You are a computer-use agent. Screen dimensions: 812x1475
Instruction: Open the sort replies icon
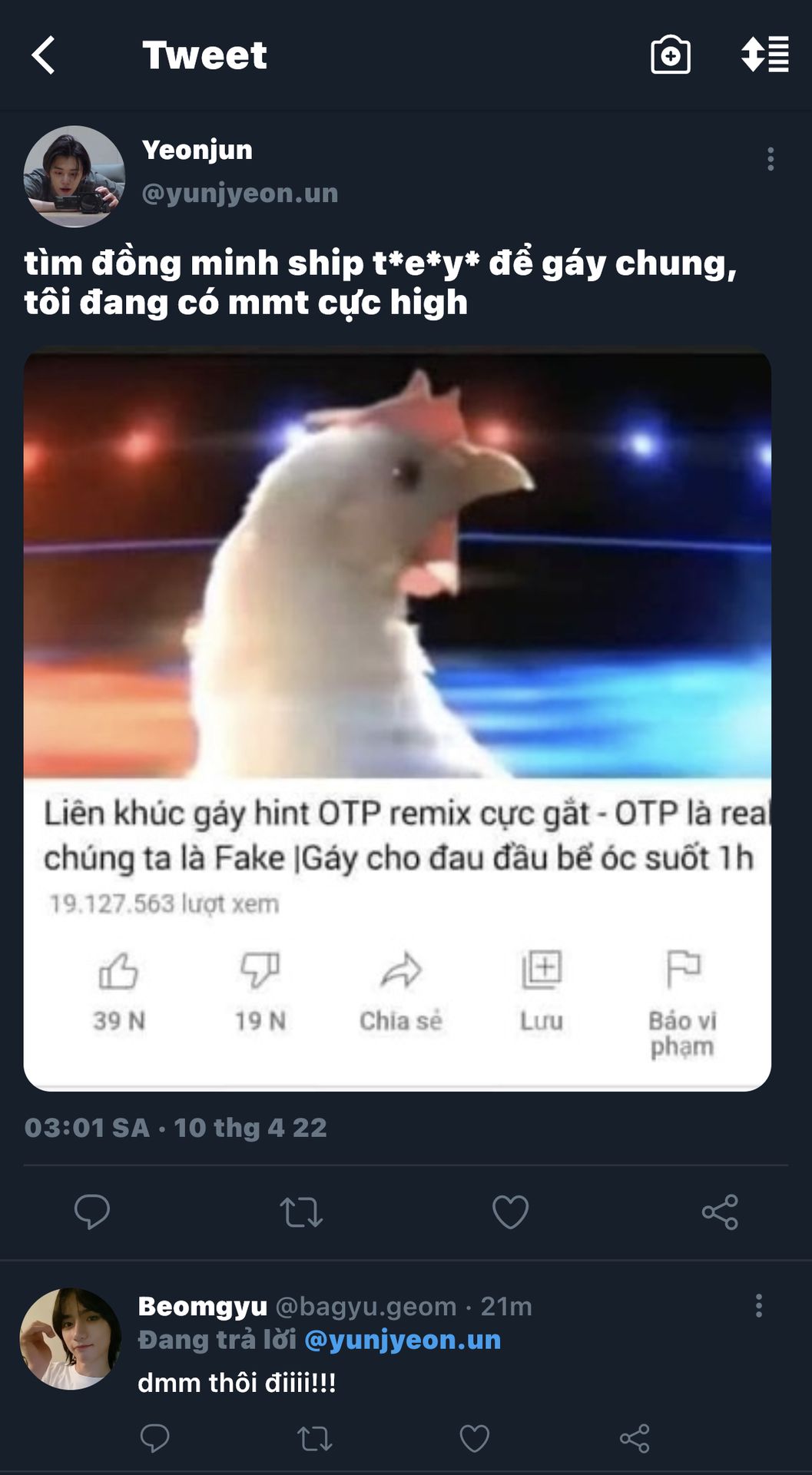pyautogui.click(x=764, y=55)
